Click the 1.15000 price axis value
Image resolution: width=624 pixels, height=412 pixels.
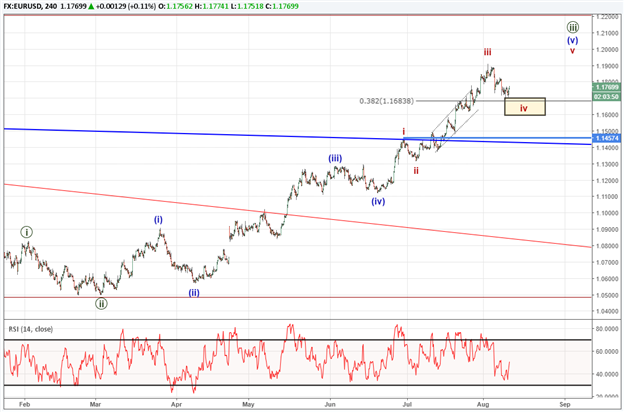point(607,131)
